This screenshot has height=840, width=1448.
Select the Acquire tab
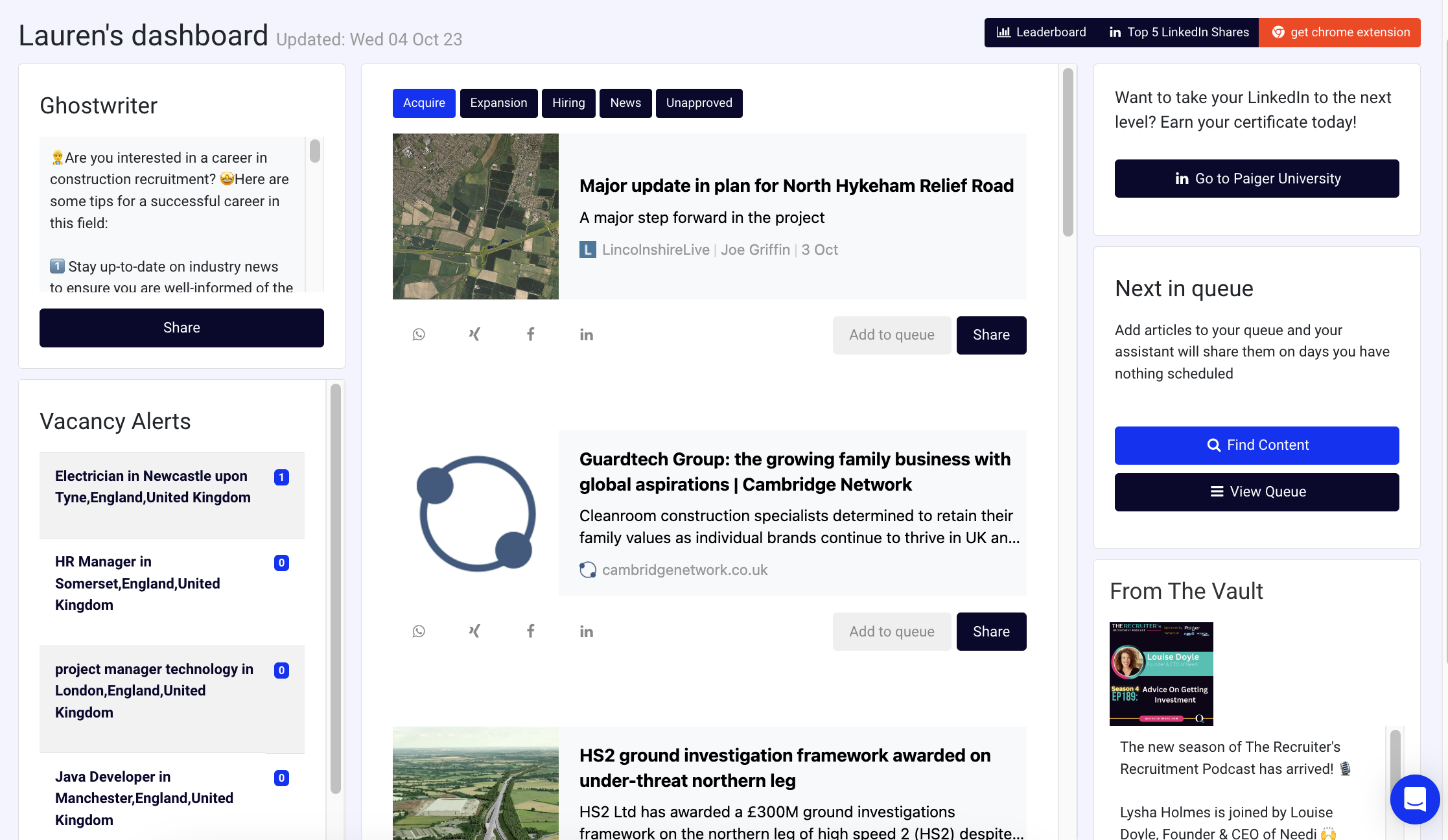424,103
